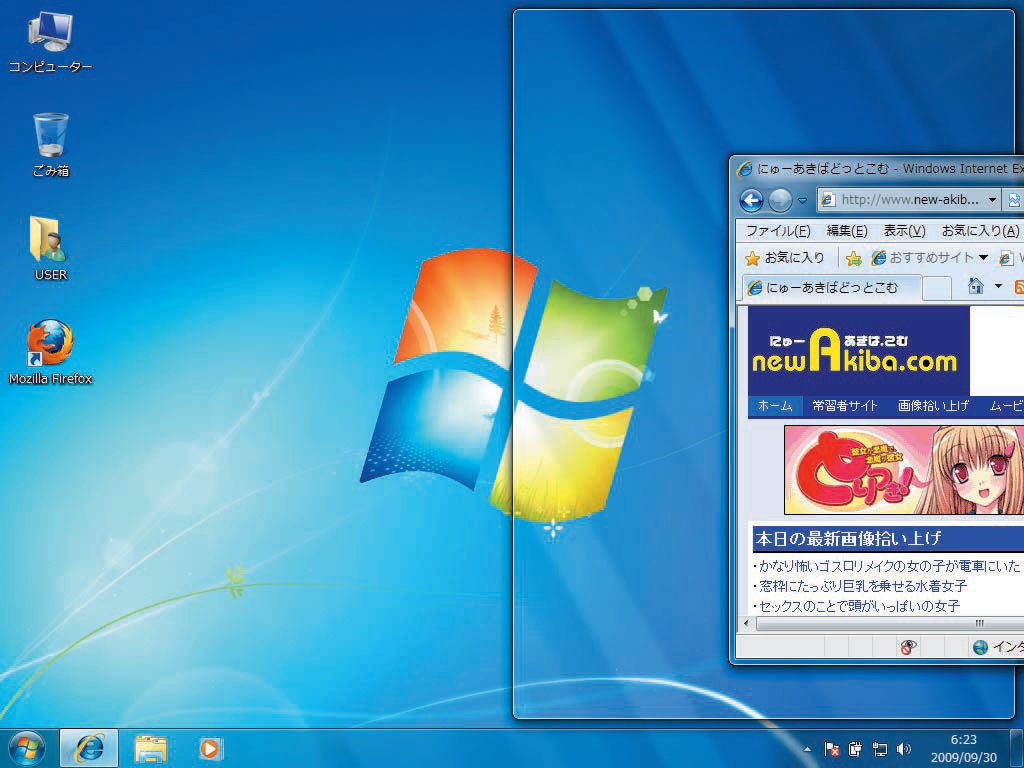Viewport: 1024px width, 768px height.
Task: Click the Action Center flag tray icon
Action: pos(831,749)
